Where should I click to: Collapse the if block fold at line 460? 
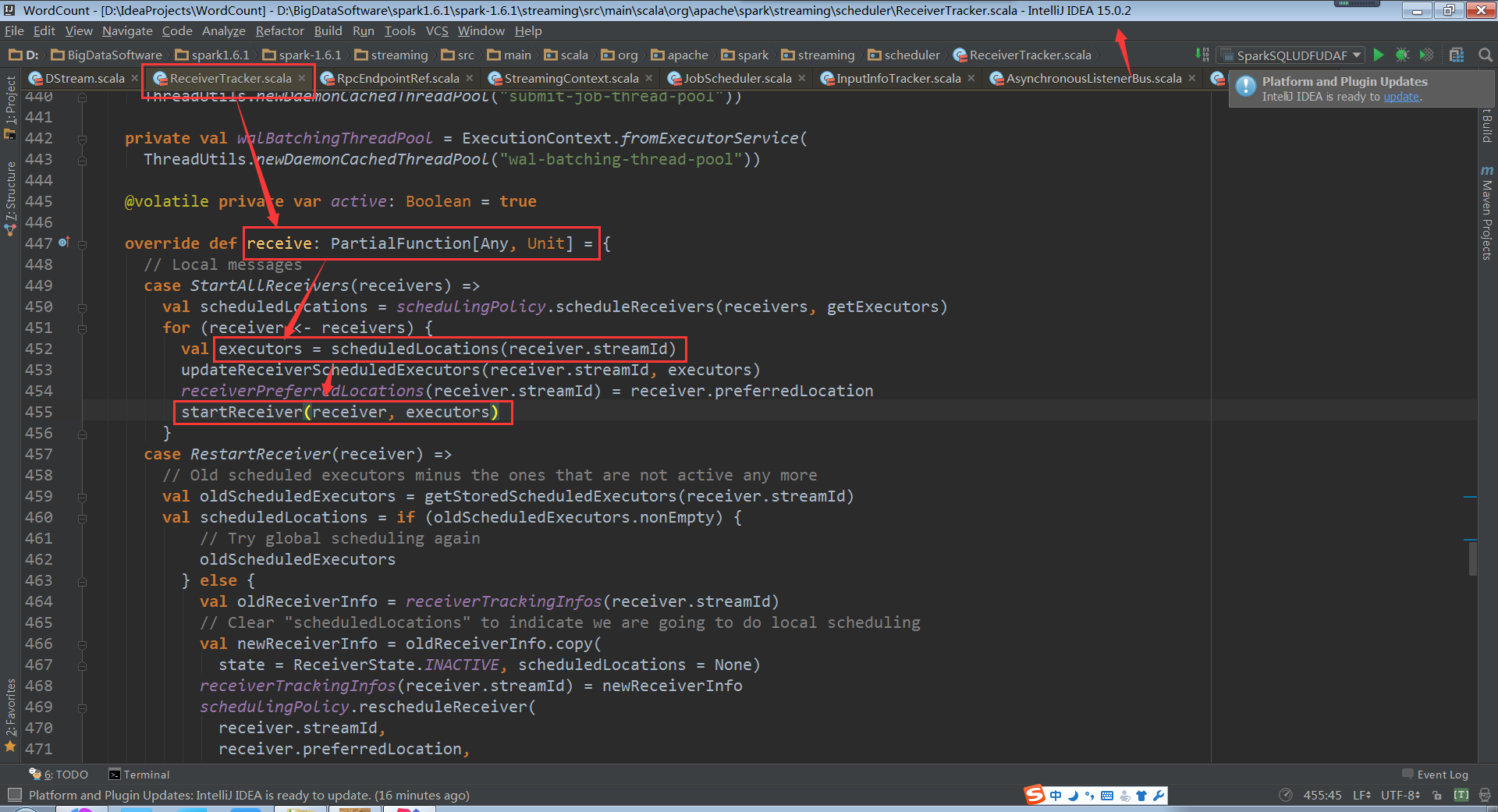(x=82, y=517)
